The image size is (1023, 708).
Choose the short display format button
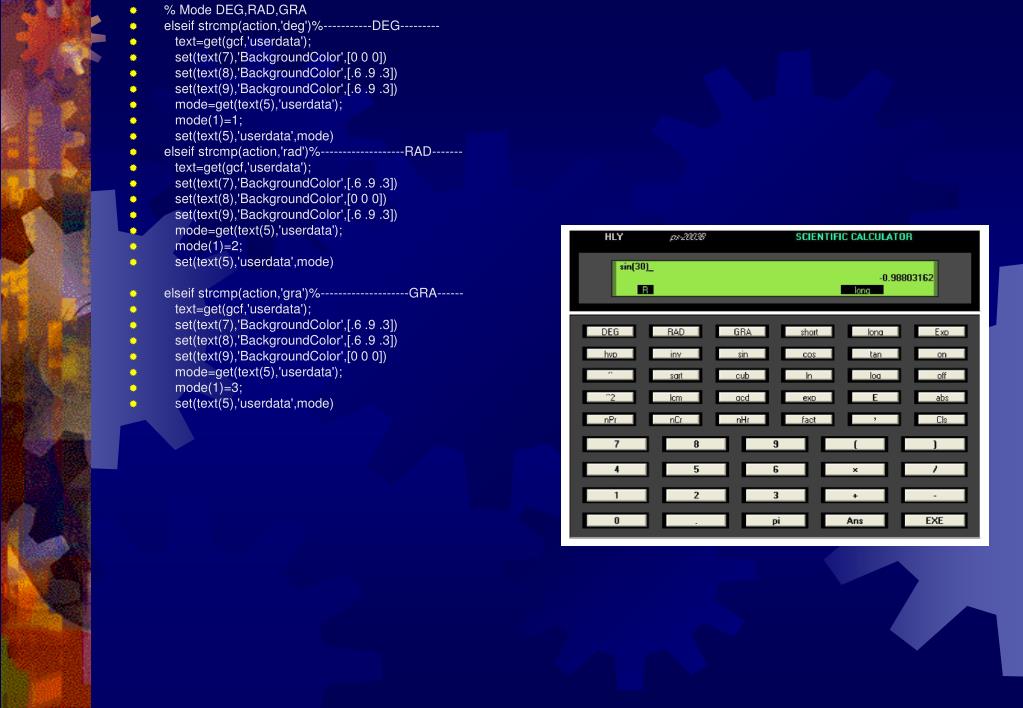tap(809, 331)
